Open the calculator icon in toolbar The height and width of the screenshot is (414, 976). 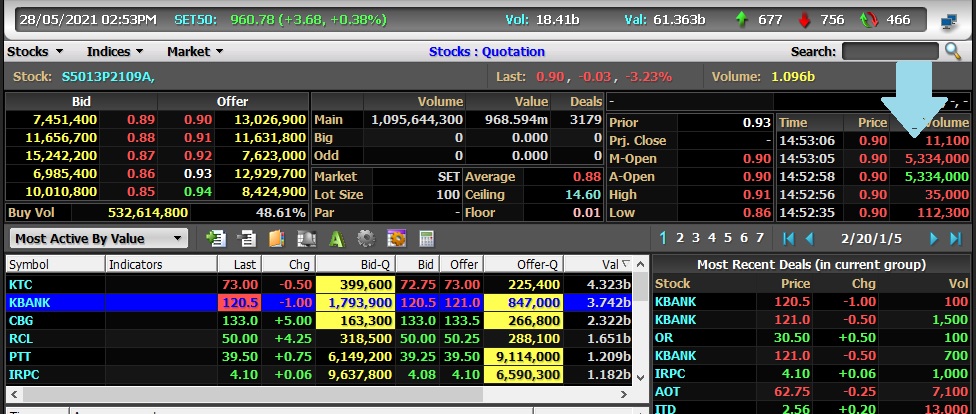(426, 238)
